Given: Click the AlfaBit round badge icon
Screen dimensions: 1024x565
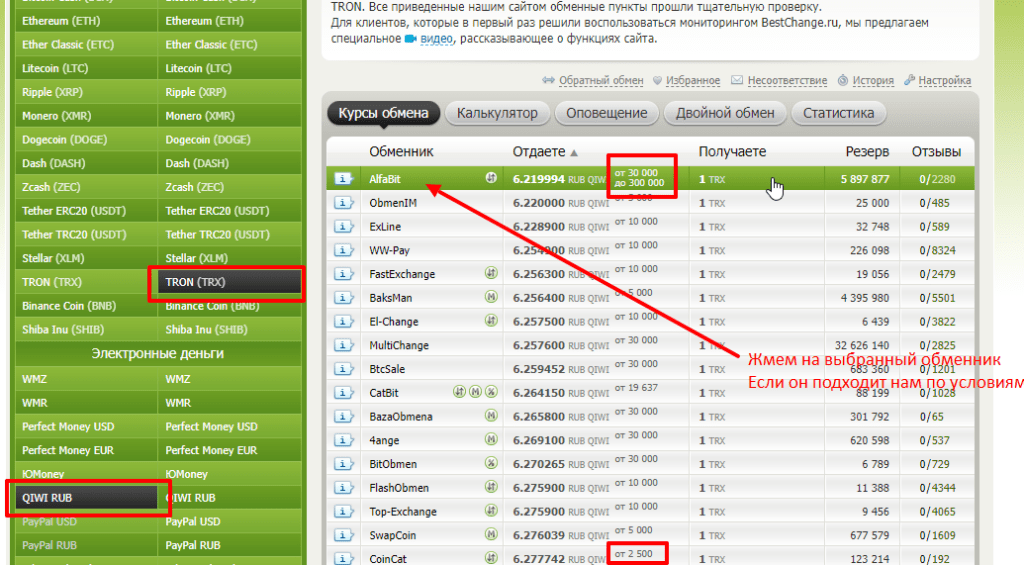Looking at the screenshot, I should (x=491, y=178).
